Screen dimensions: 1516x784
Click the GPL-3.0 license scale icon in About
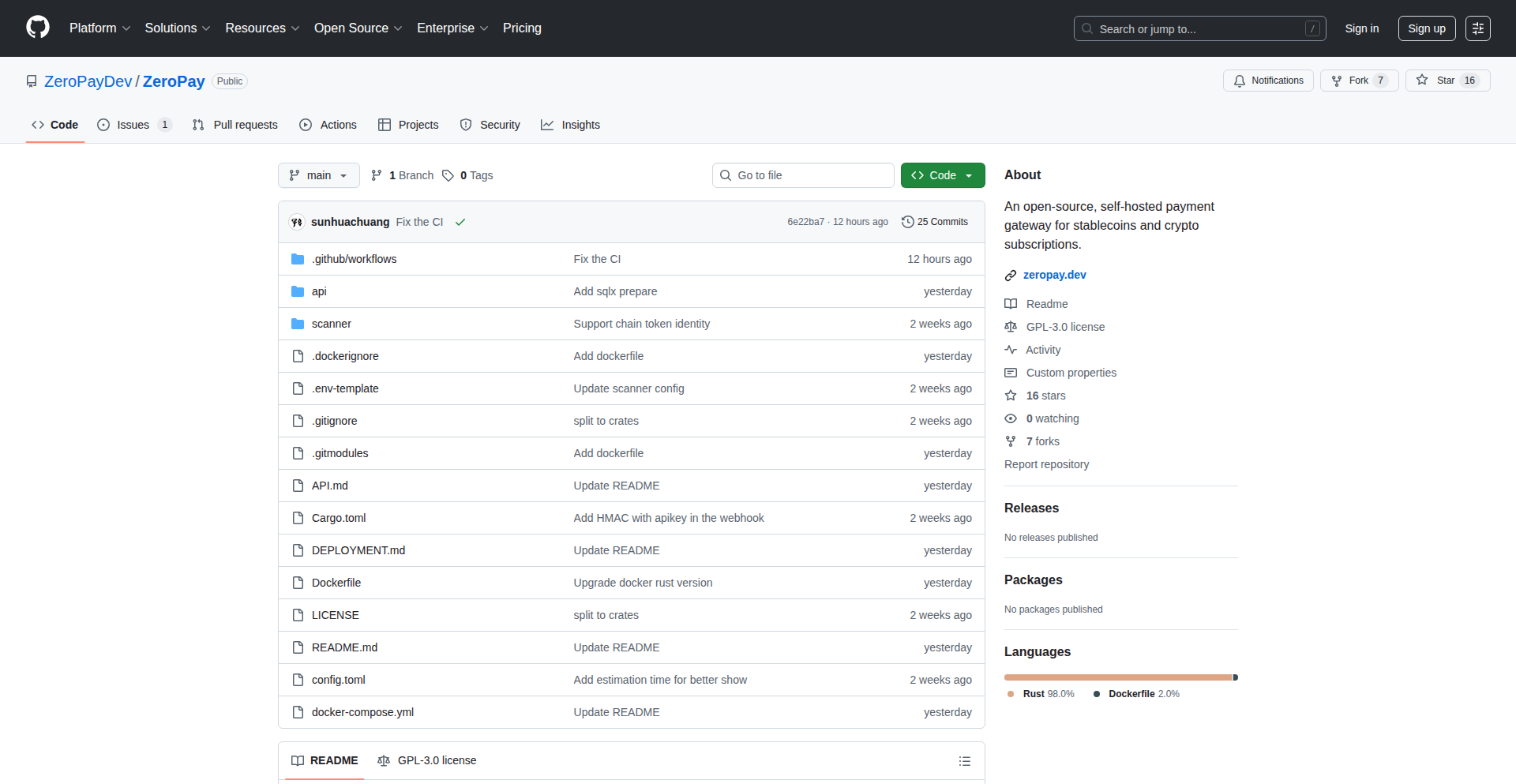(x=1011, y=327)
